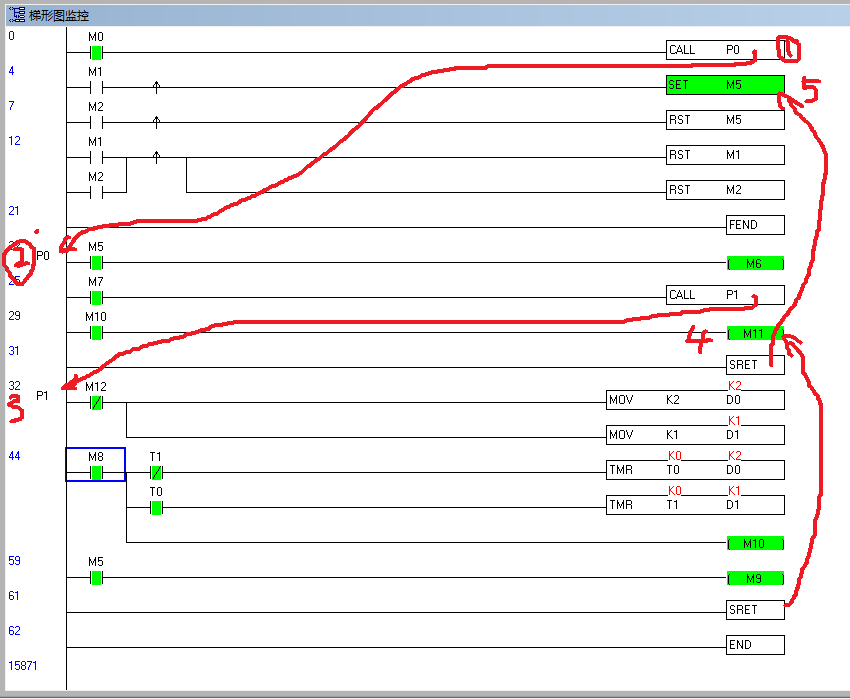The image size is (850, 699).
Task: Click the M12 normally-closed contact
Action: click(x=96, y=403)
